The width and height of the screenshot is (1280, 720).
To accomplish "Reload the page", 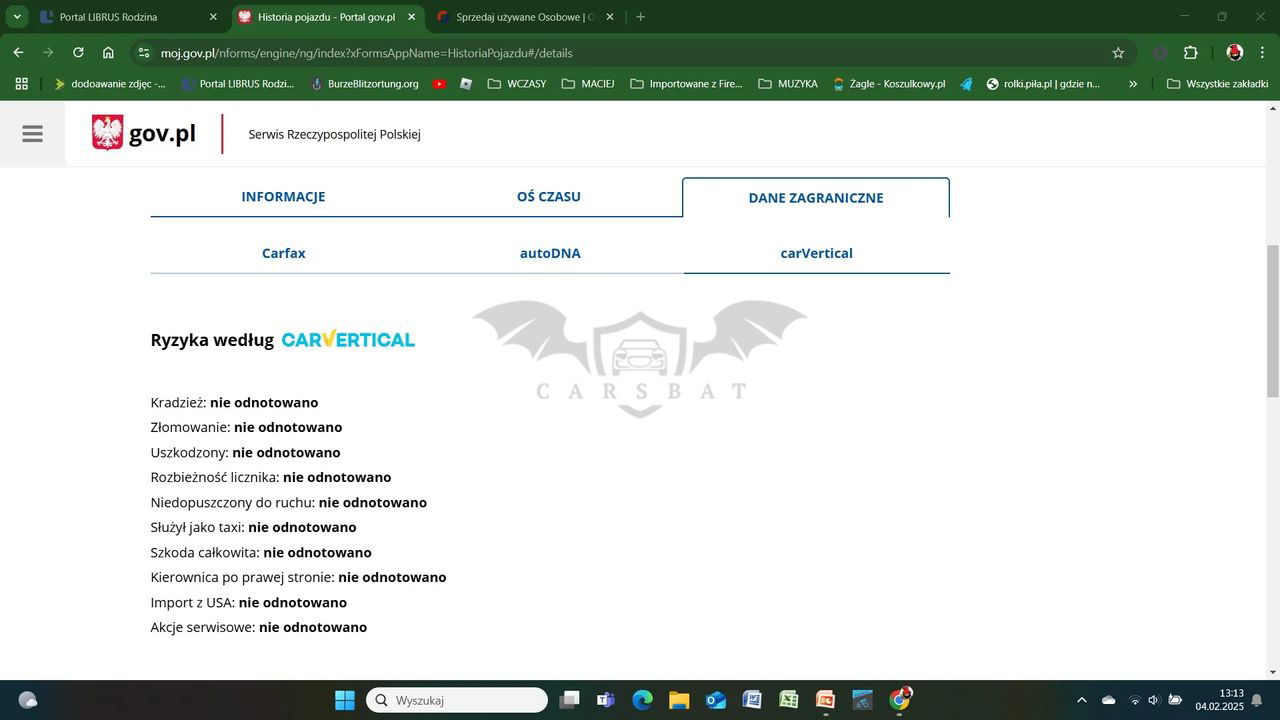I will click(78, 53).
